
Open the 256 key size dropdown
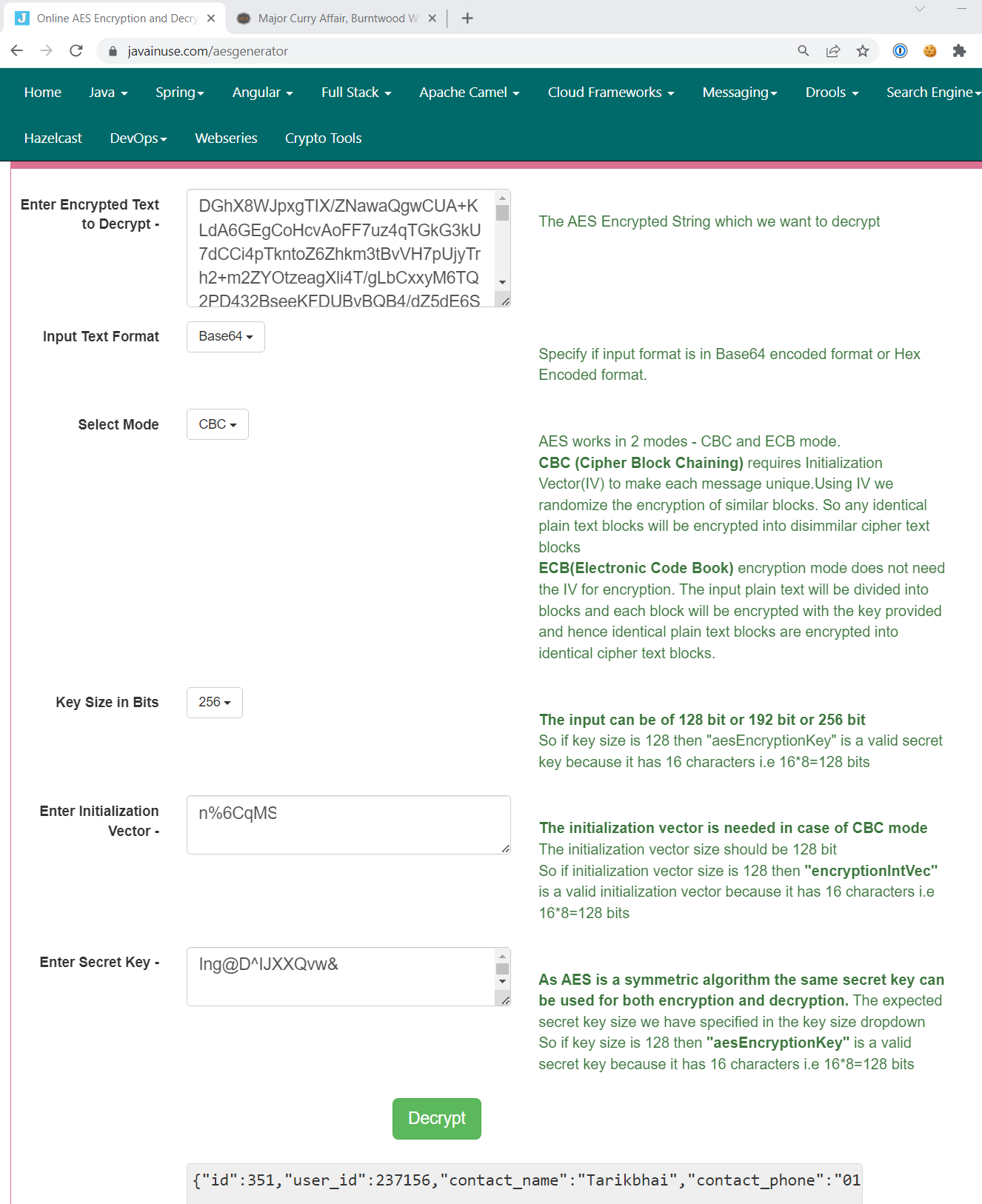tap(214, 703)
